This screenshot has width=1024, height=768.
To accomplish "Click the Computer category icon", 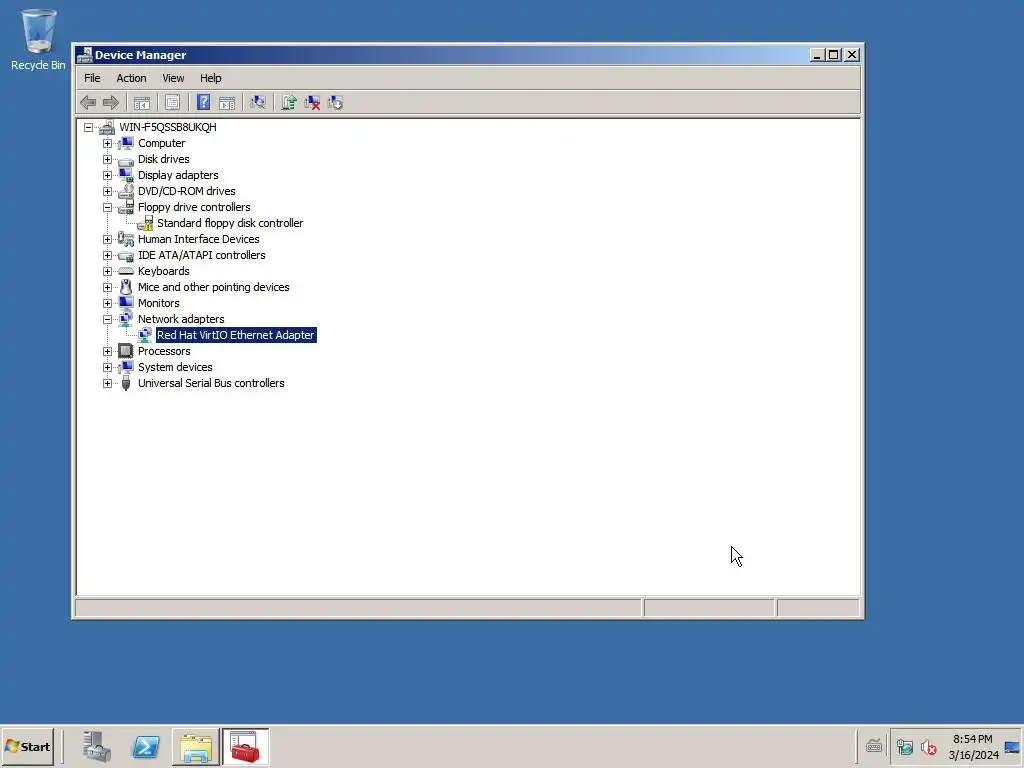I will tap(126, 143).
